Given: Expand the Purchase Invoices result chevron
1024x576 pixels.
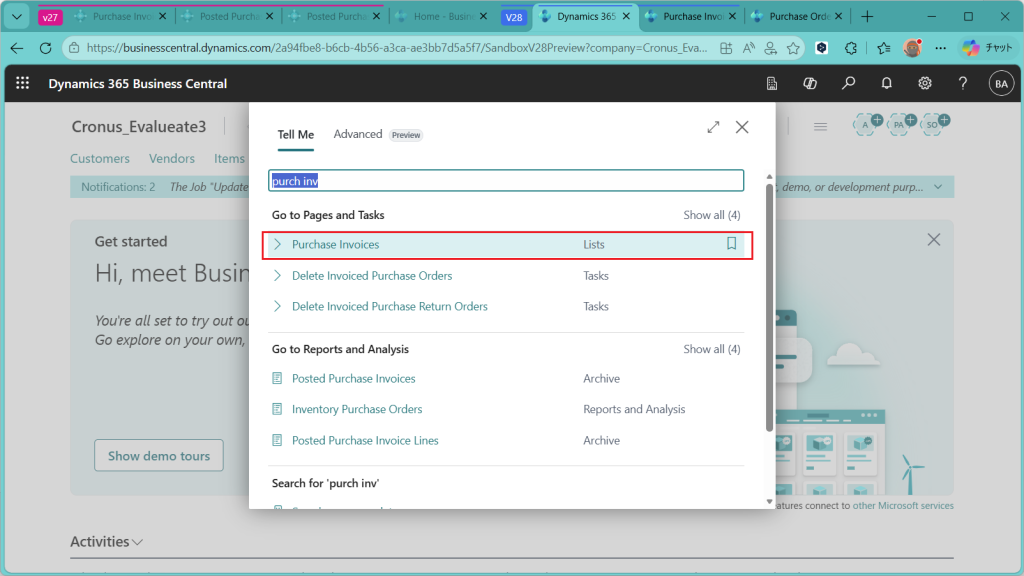Looking at the screenshot, I should pos(278,244).
